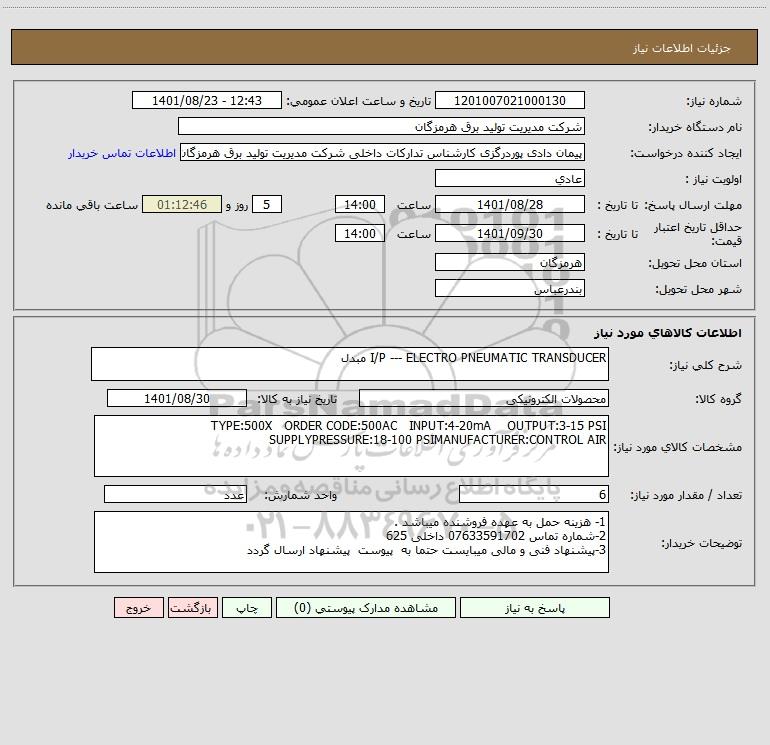Open مشاهده مدارک پیوستی (0) button
This screenshot has height=745, width=770.
pyautogui.click(x=366, y=607)
